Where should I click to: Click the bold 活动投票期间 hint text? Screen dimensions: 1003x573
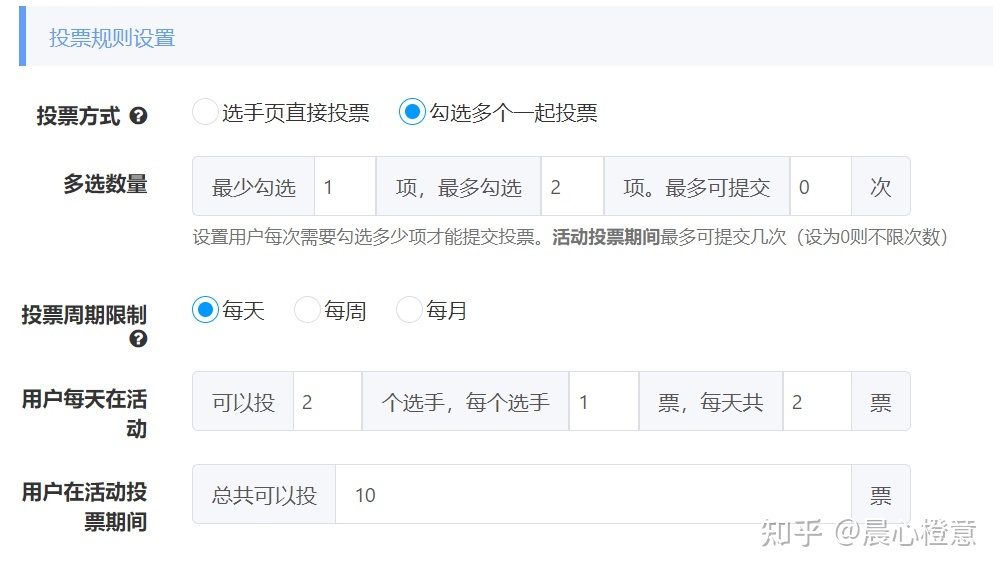coord(606,237)
